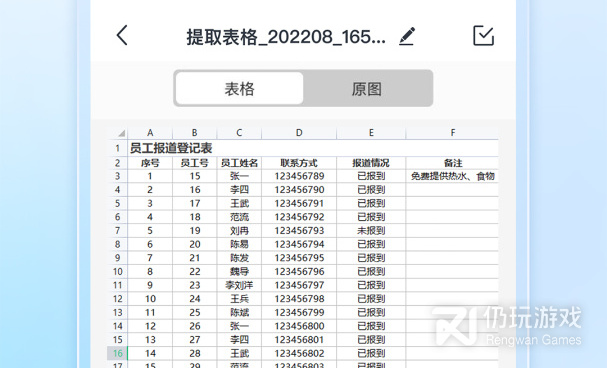The width and height of the screenshot is (607, 368).
Task: Select column D header
Action: point(299,133)
